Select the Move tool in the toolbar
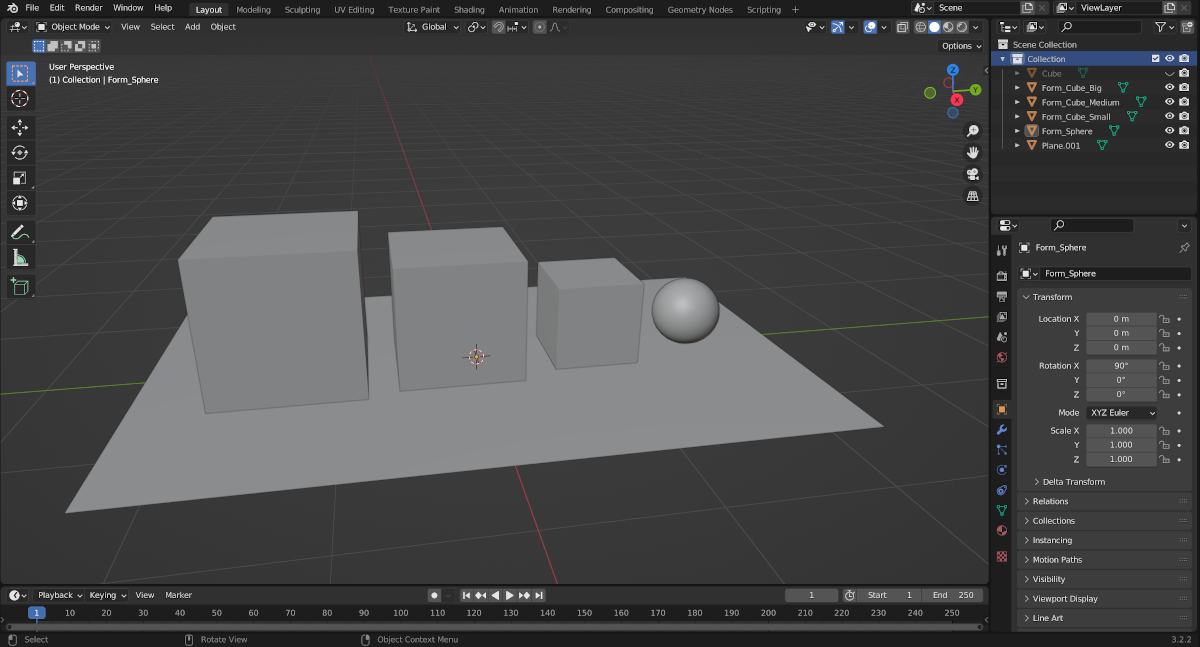 [20, 127]
